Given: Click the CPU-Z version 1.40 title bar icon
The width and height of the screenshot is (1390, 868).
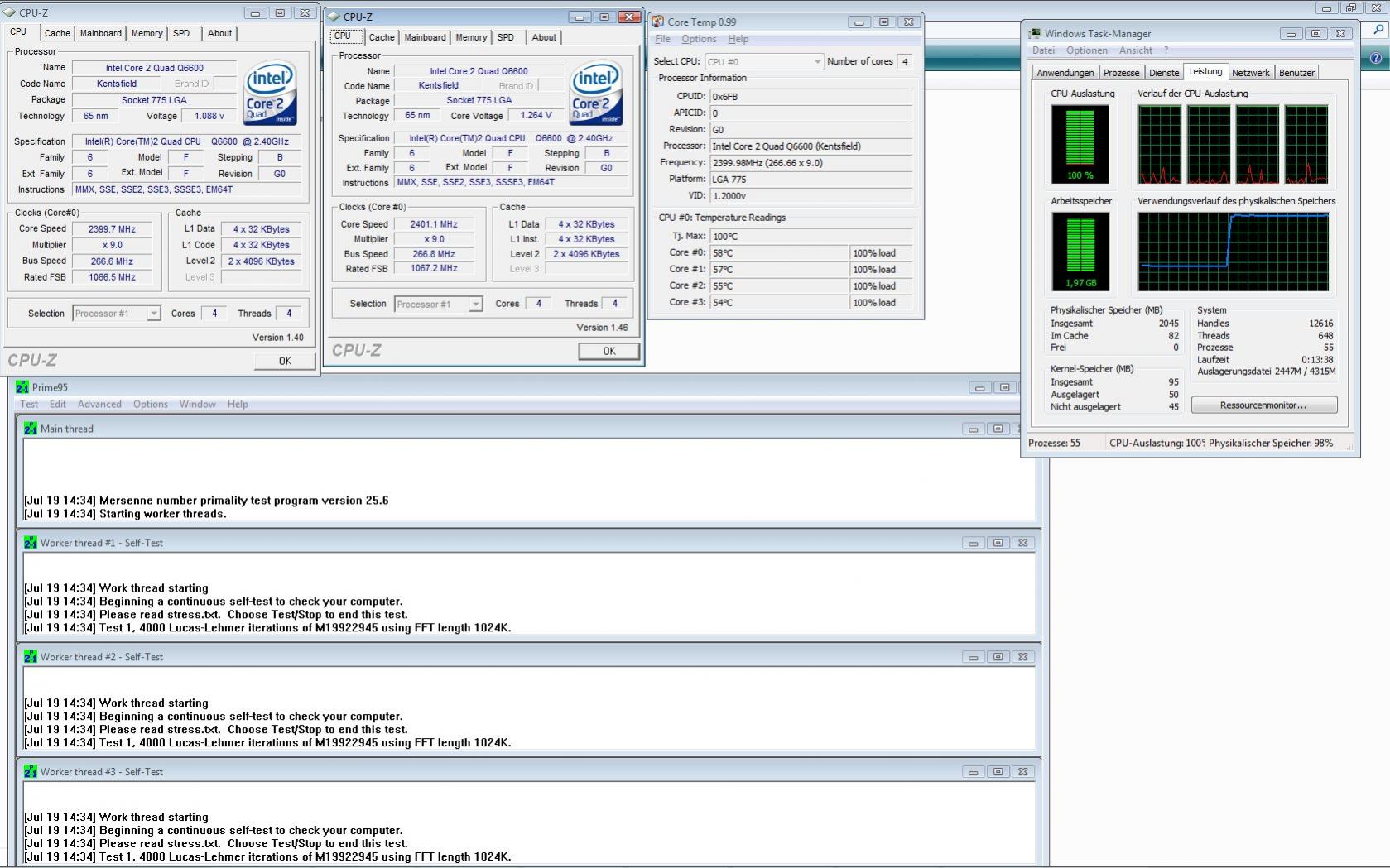Looking at the screenshot, I should [10, 13].
